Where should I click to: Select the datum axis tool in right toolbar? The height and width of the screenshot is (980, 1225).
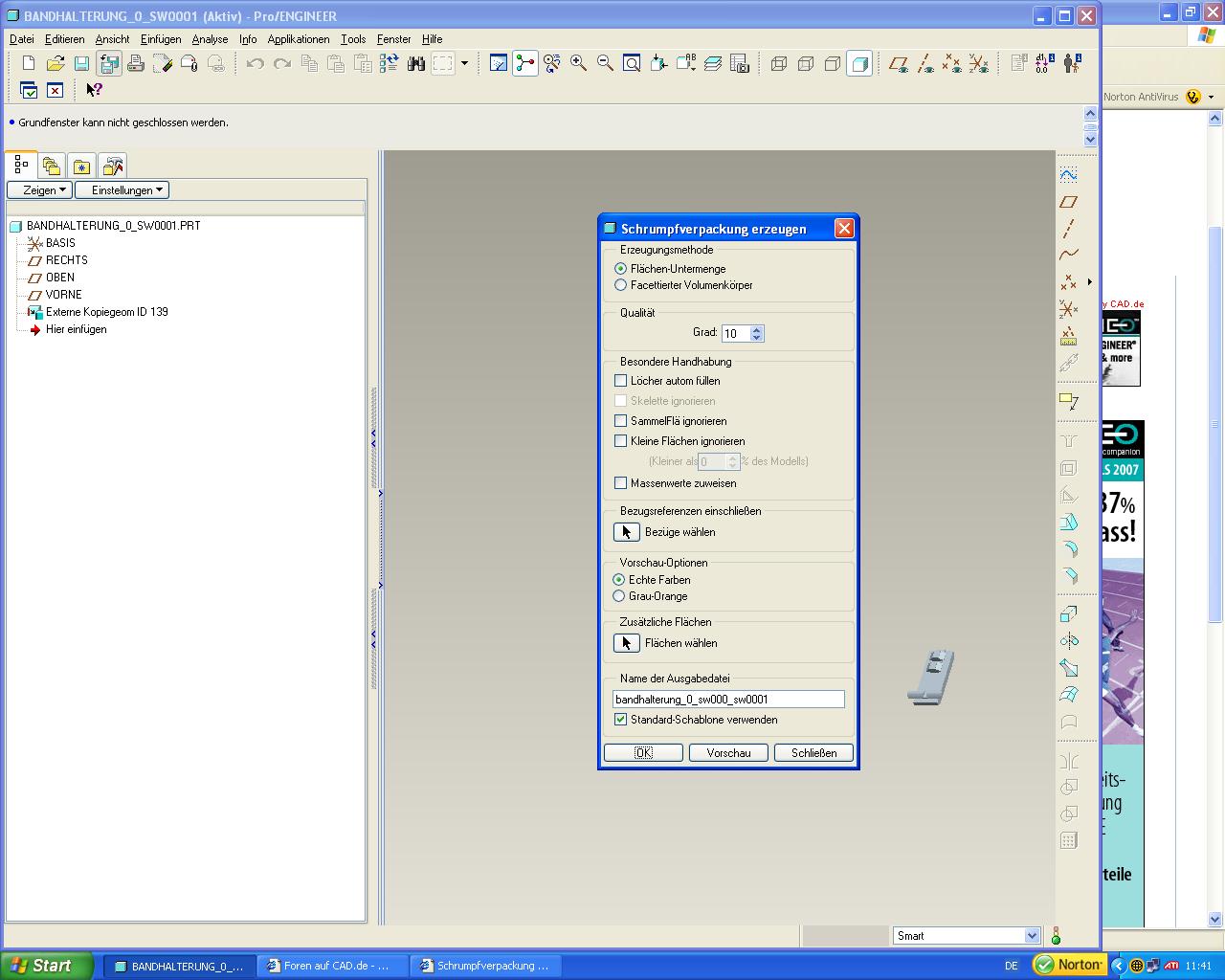1069,229
